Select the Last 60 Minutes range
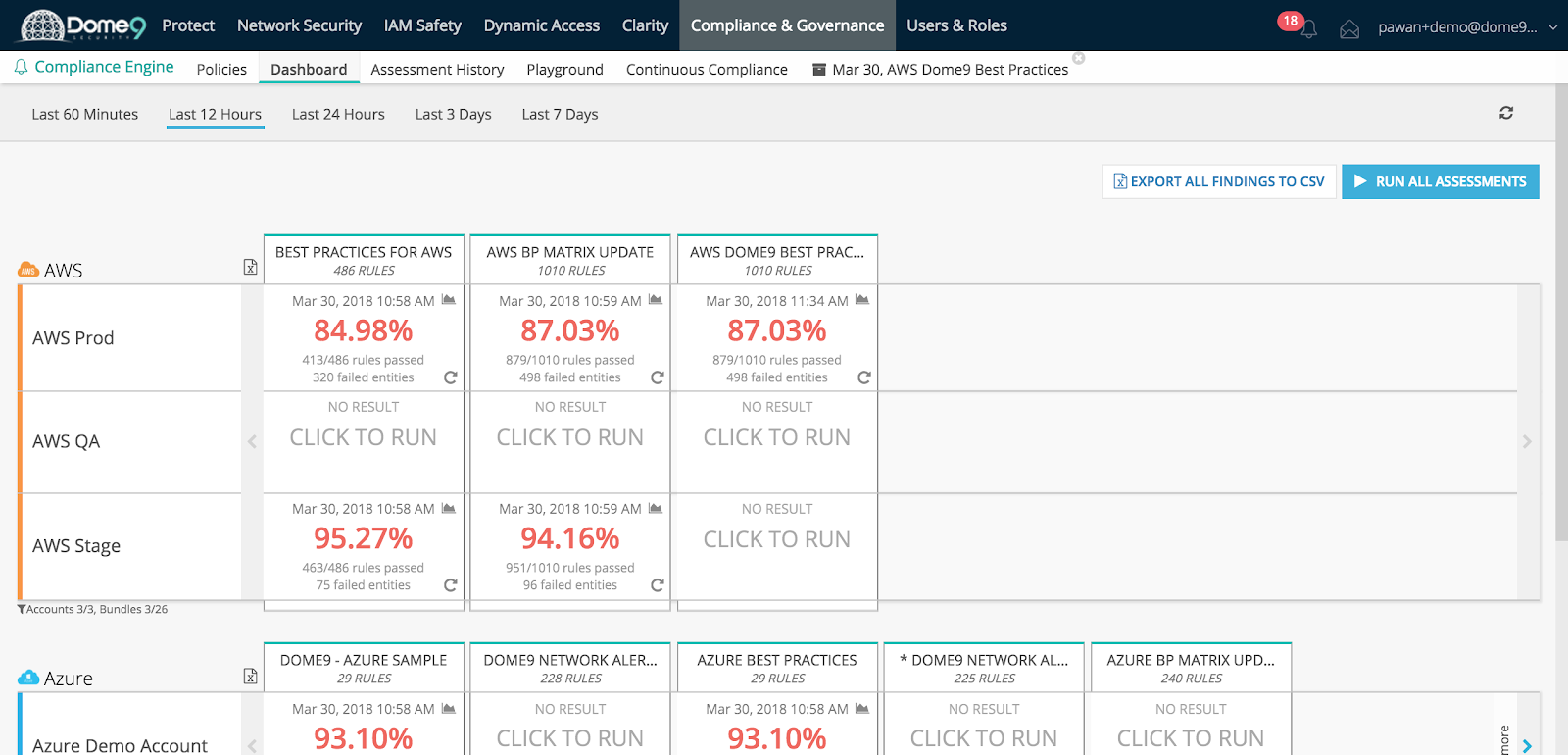The image size is (1568, 755). pyautogui.click(x=85, y=114)
